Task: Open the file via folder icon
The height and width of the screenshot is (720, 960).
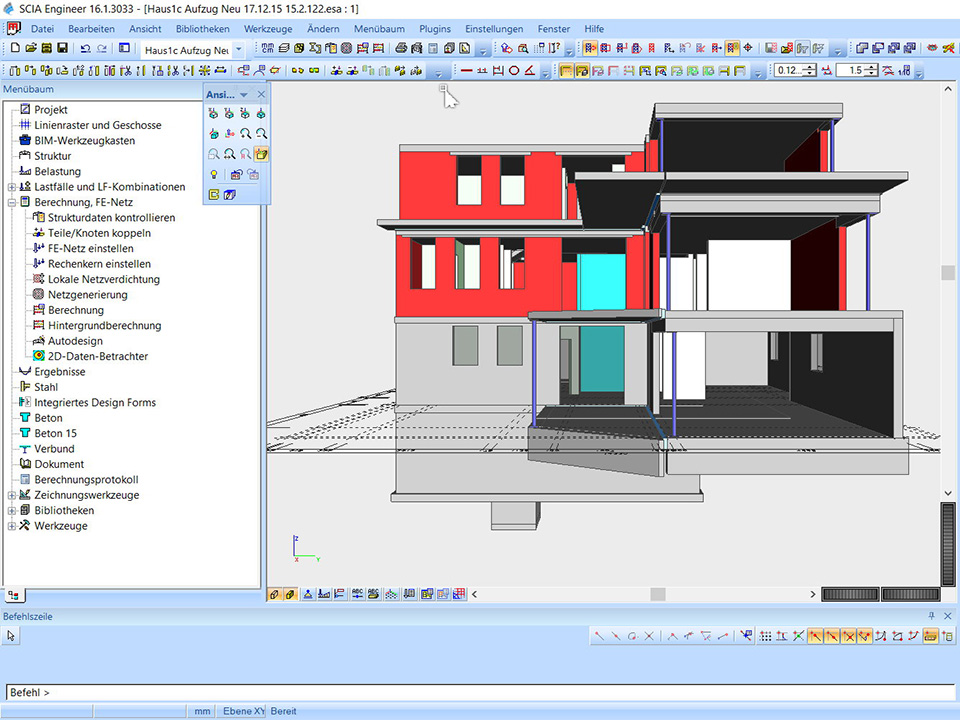Action: [x=30, y=48]
